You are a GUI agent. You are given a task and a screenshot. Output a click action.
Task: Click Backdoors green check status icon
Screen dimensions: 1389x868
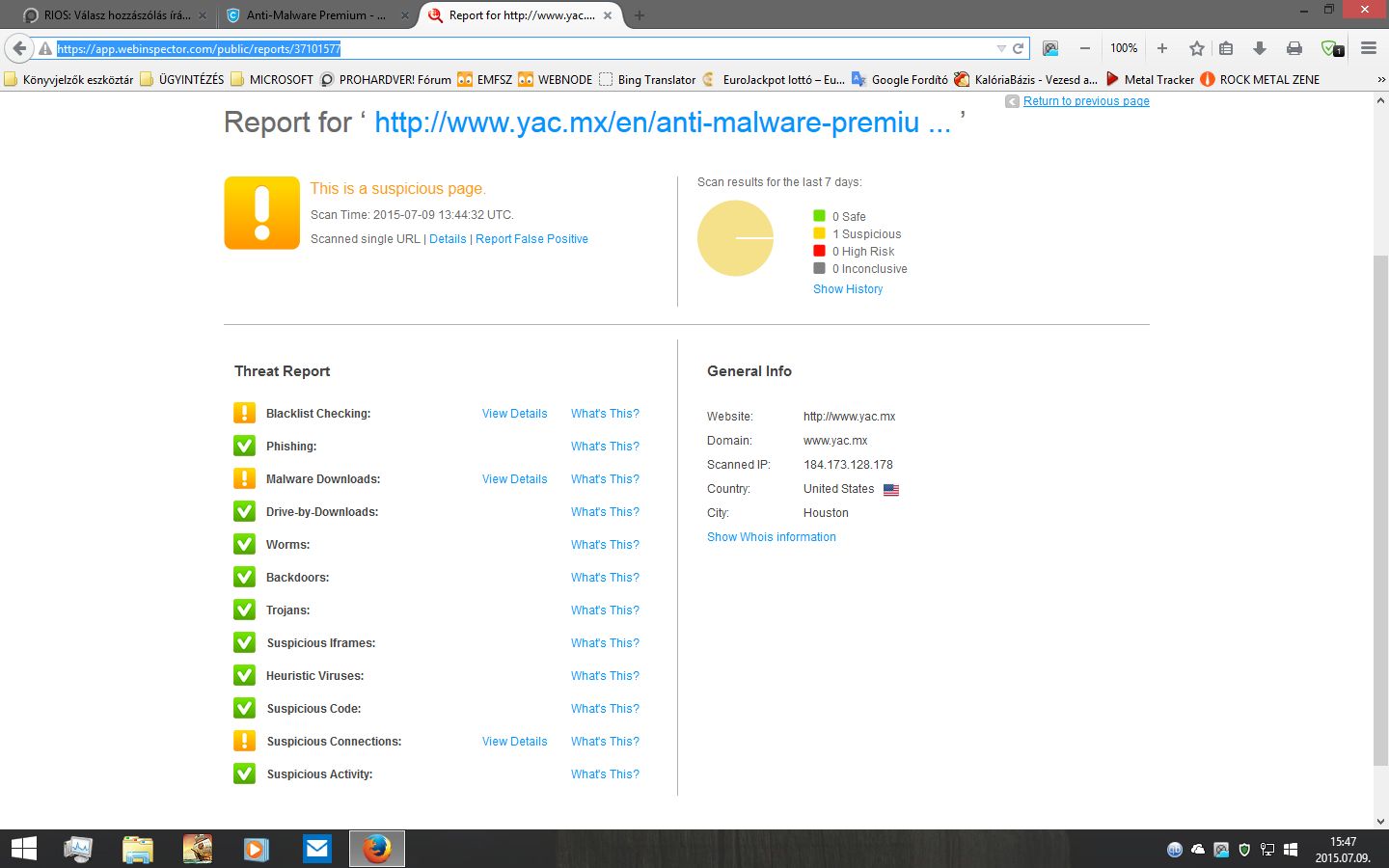click(x=245, y=577)
